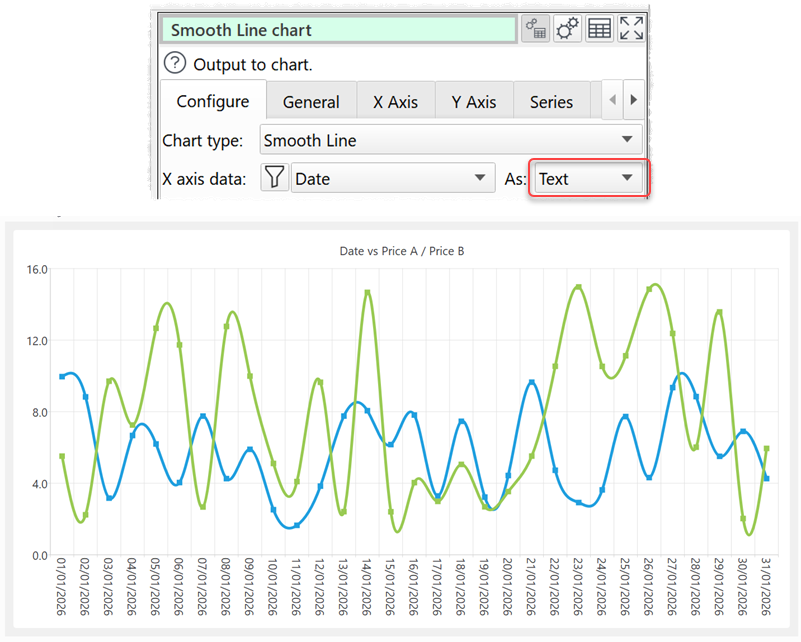Click the X axis data filter funnel icon
The image size is (801, 642).
pos(274,178)
